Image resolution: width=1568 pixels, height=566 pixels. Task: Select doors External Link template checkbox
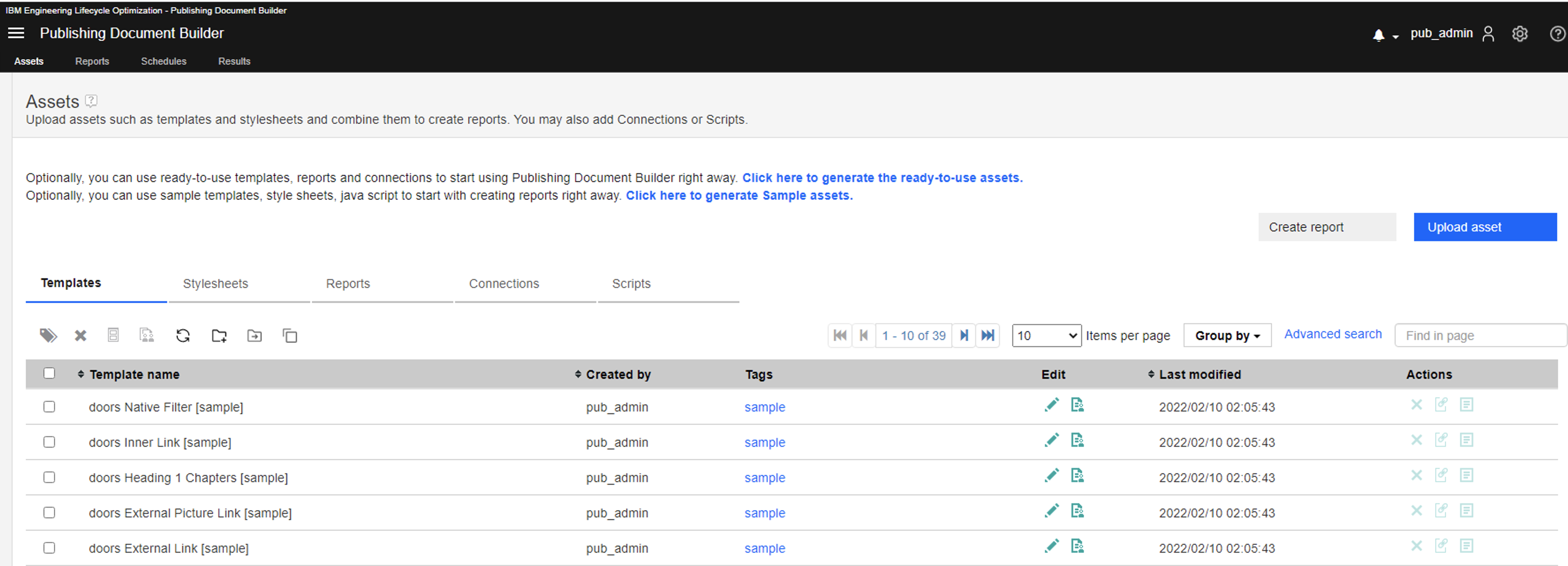point(49,548)
